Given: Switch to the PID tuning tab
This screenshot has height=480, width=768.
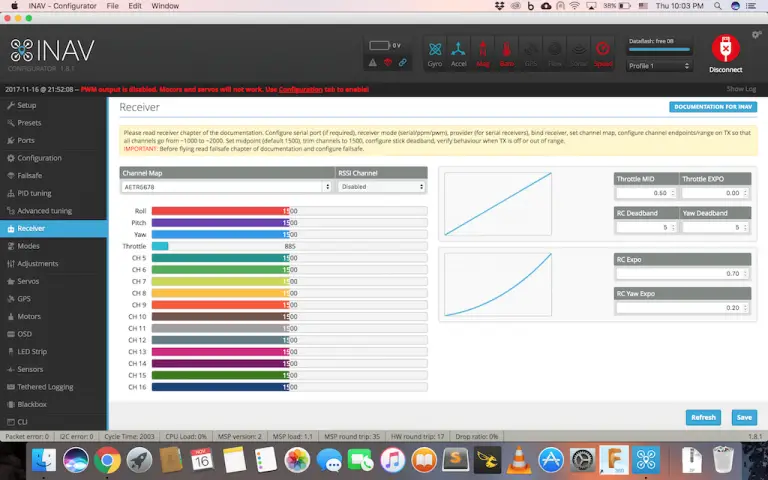Looking at the screenshot, I should pyautogui.click(x=34, y=193).
